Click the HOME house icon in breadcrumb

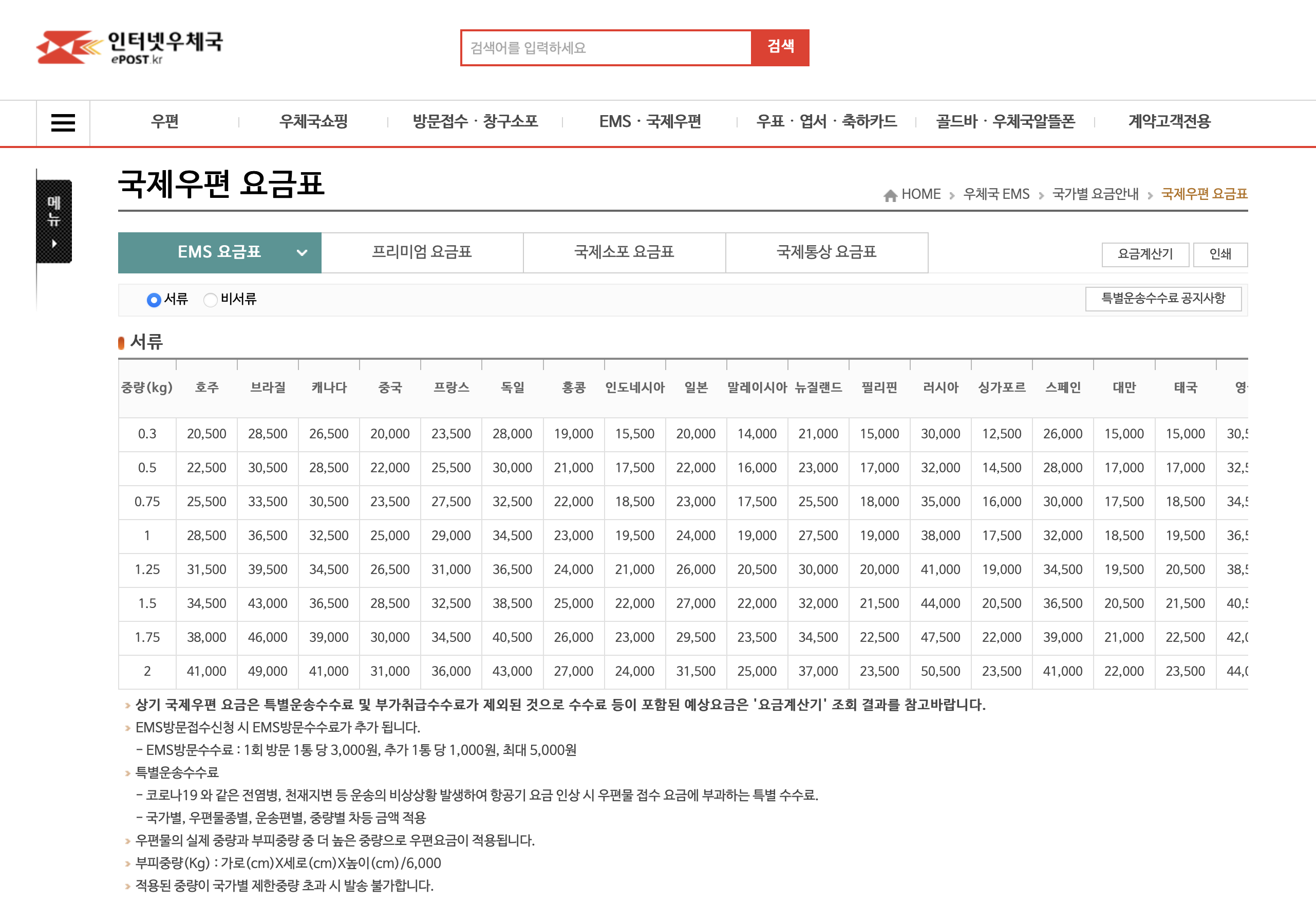[890, 194]
